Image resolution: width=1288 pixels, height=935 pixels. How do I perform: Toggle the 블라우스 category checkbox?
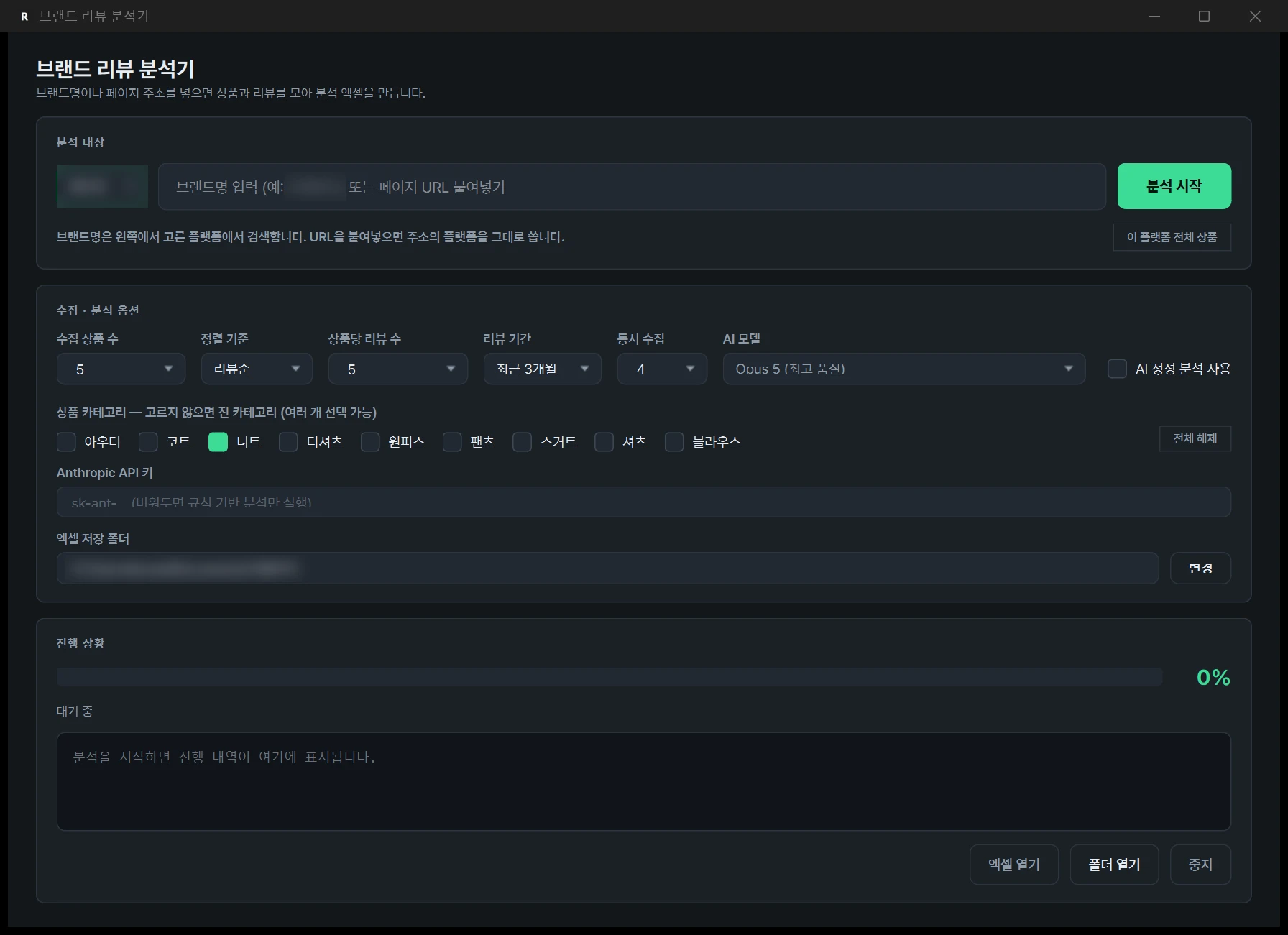(674, 442)
